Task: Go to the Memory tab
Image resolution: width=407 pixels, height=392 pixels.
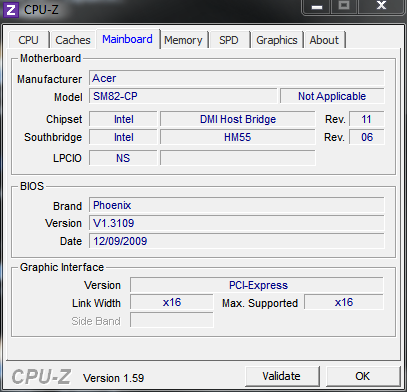Action: point(183,40)
